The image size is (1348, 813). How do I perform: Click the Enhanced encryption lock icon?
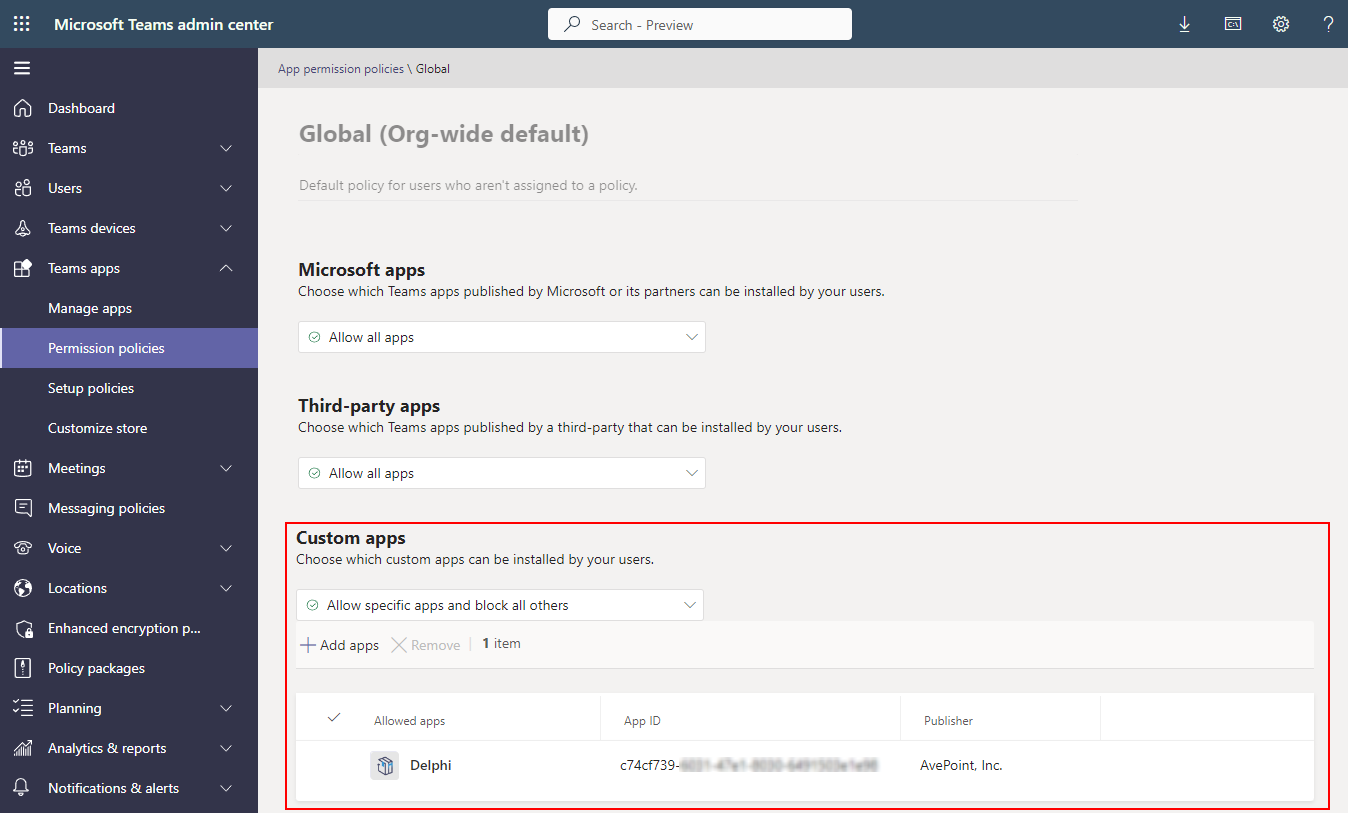click(x=23, y=628)
